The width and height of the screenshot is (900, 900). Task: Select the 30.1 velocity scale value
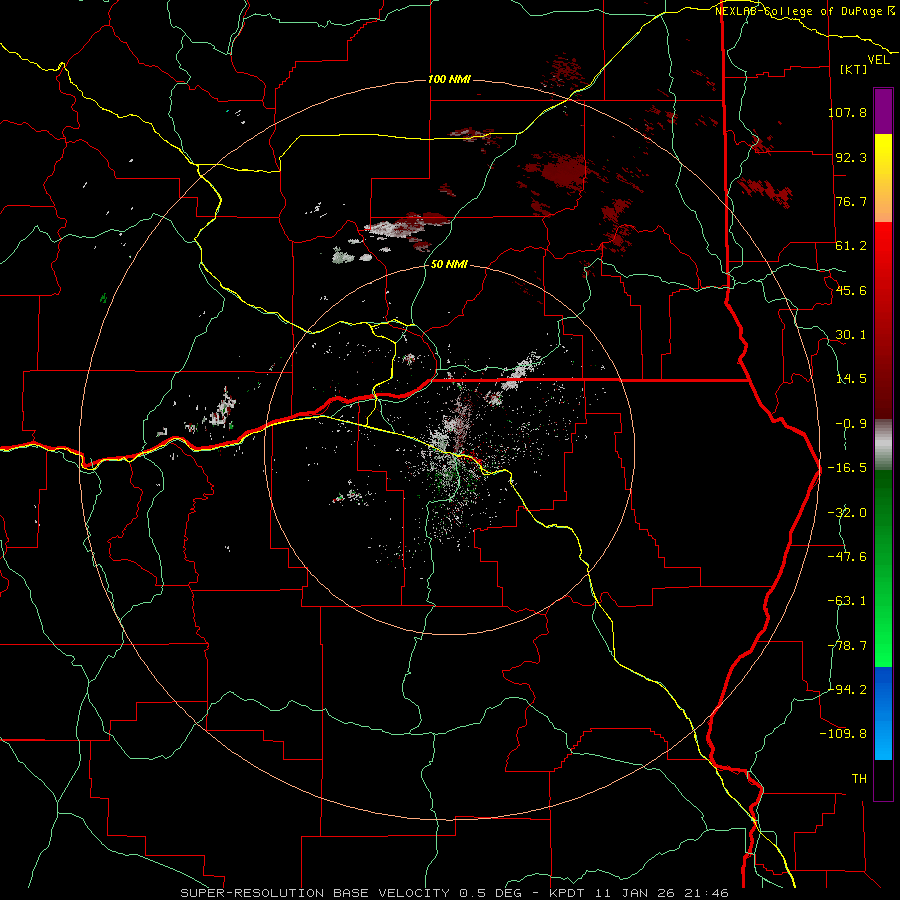[x=851, y=335]
